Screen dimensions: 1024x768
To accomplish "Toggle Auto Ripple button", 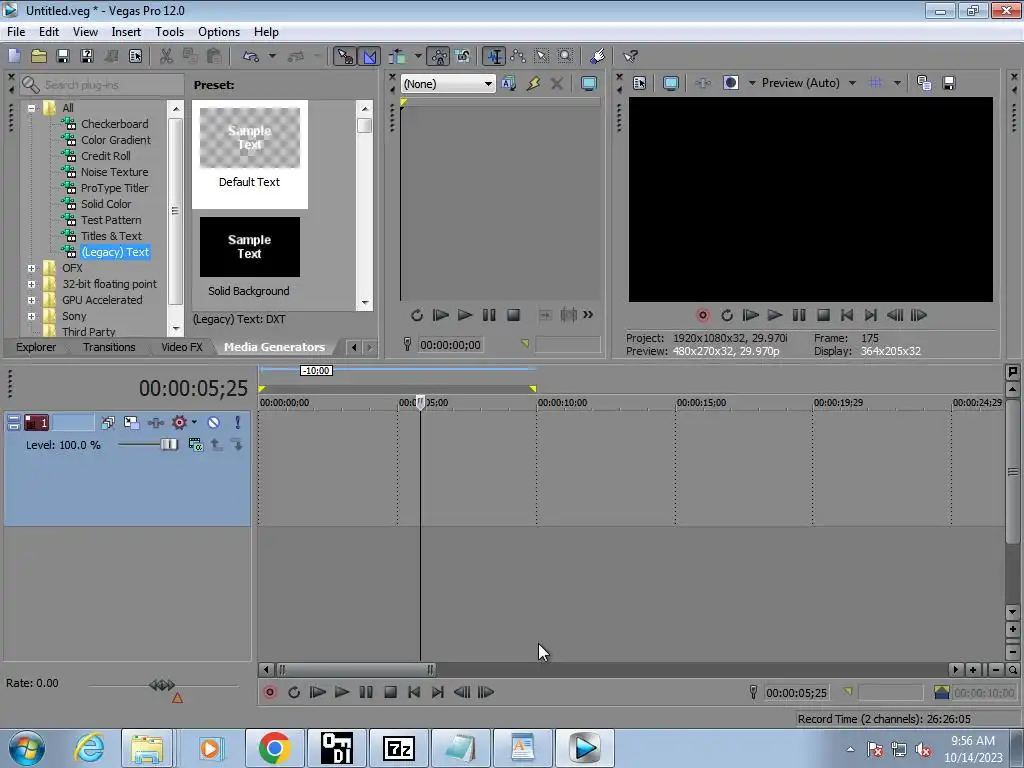I will 398,56.
